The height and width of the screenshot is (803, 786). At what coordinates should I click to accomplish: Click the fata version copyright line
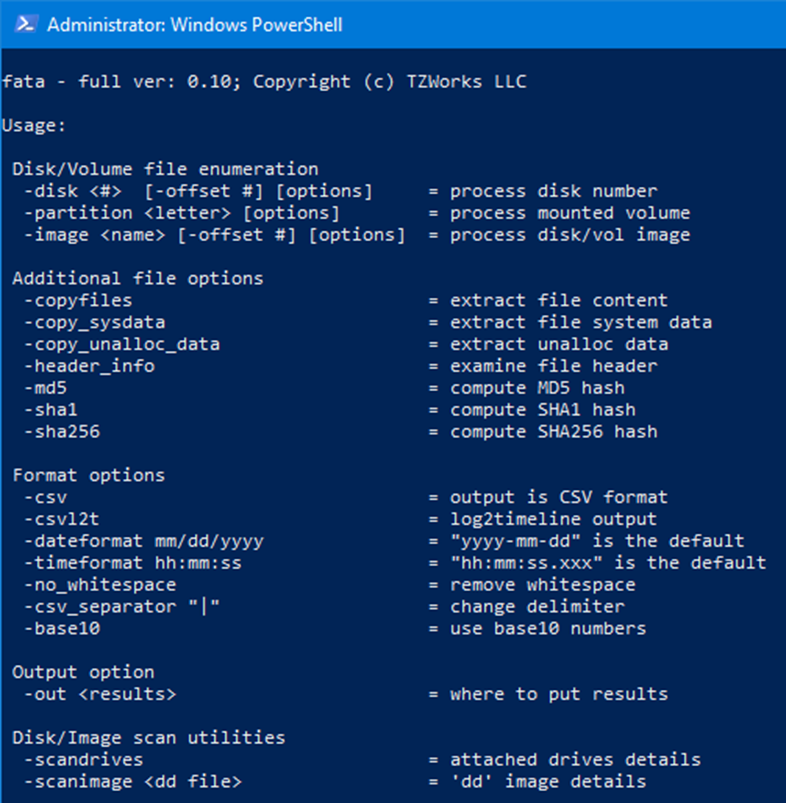pyautogui.click(x=264, y=81)
